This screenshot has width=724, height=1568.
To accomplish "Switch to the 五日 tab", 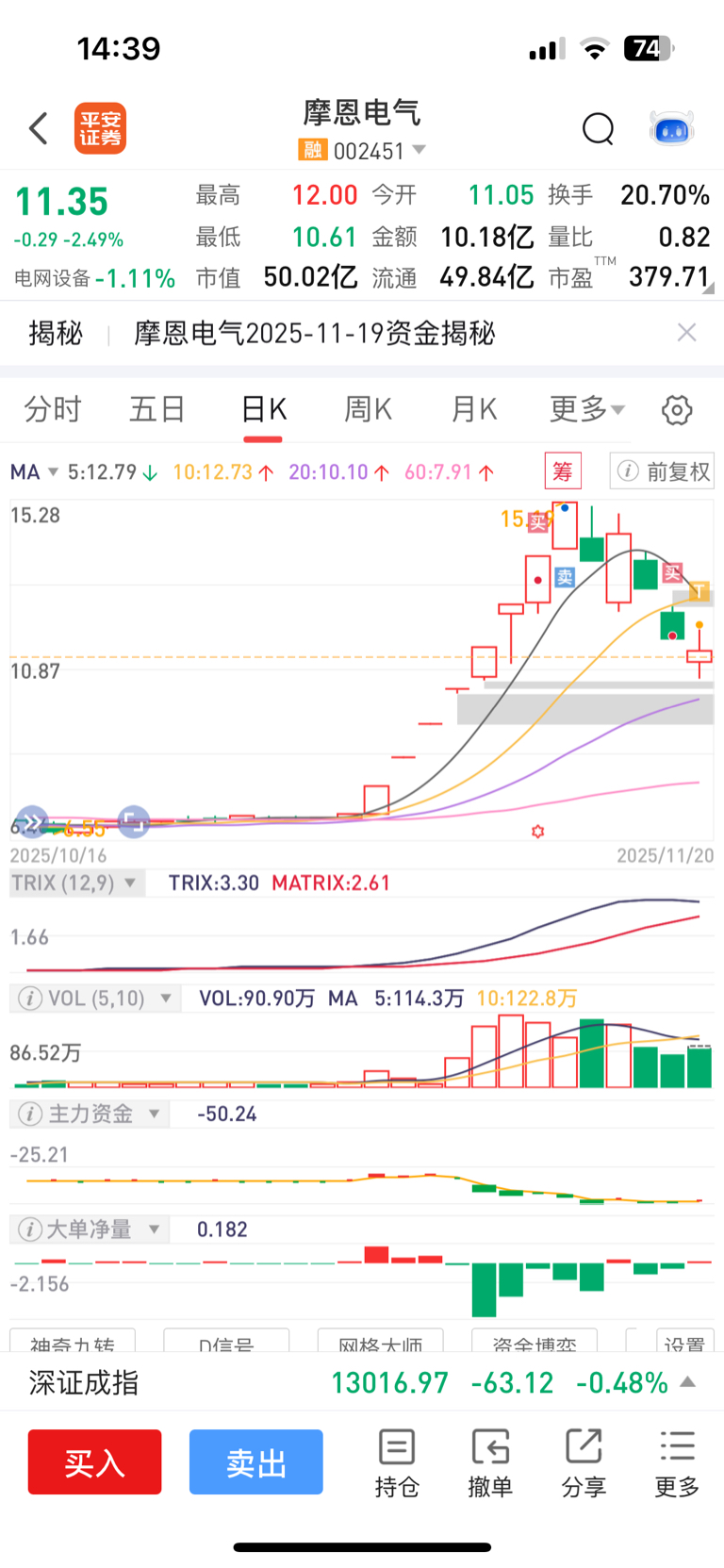I will (x=157, y=409).
